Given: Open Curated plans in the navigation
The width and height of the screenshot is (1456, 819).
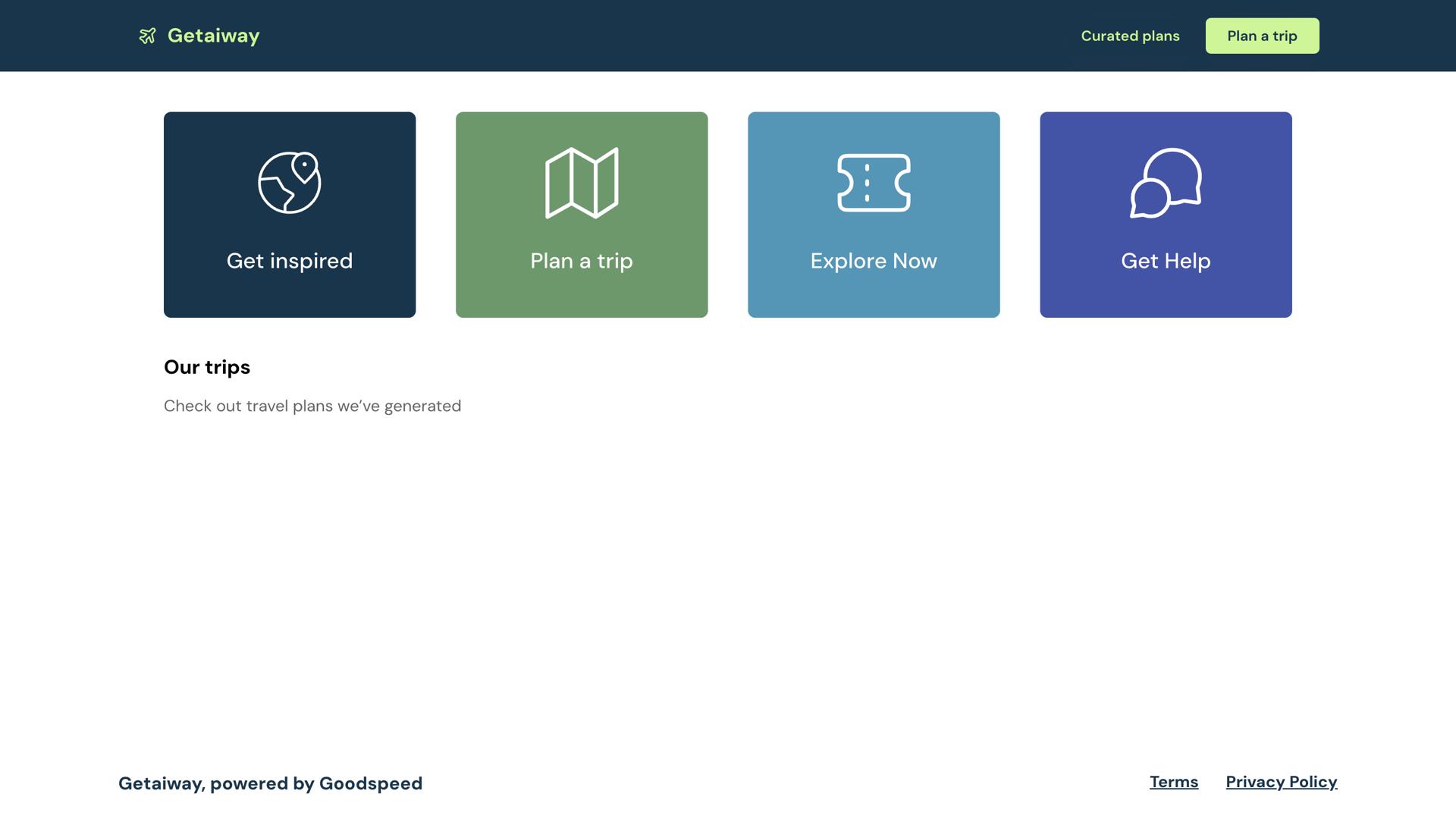Looking at the screenshot, I should [x=1130, y=36].
